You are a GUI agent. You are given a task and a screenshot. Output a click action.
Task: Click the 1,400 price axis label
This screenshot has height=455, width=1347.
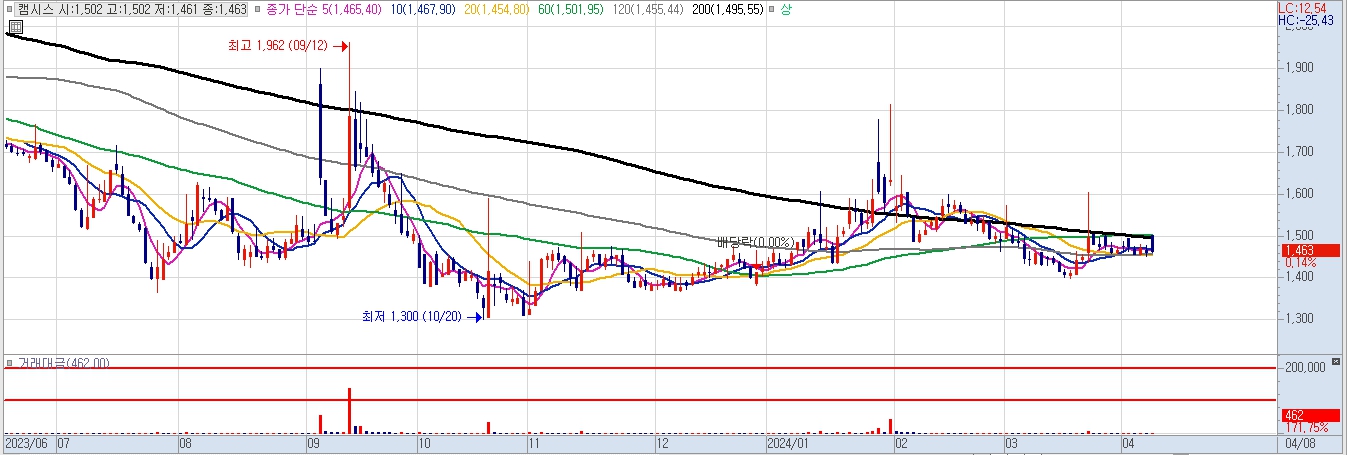pos(1300,277)
